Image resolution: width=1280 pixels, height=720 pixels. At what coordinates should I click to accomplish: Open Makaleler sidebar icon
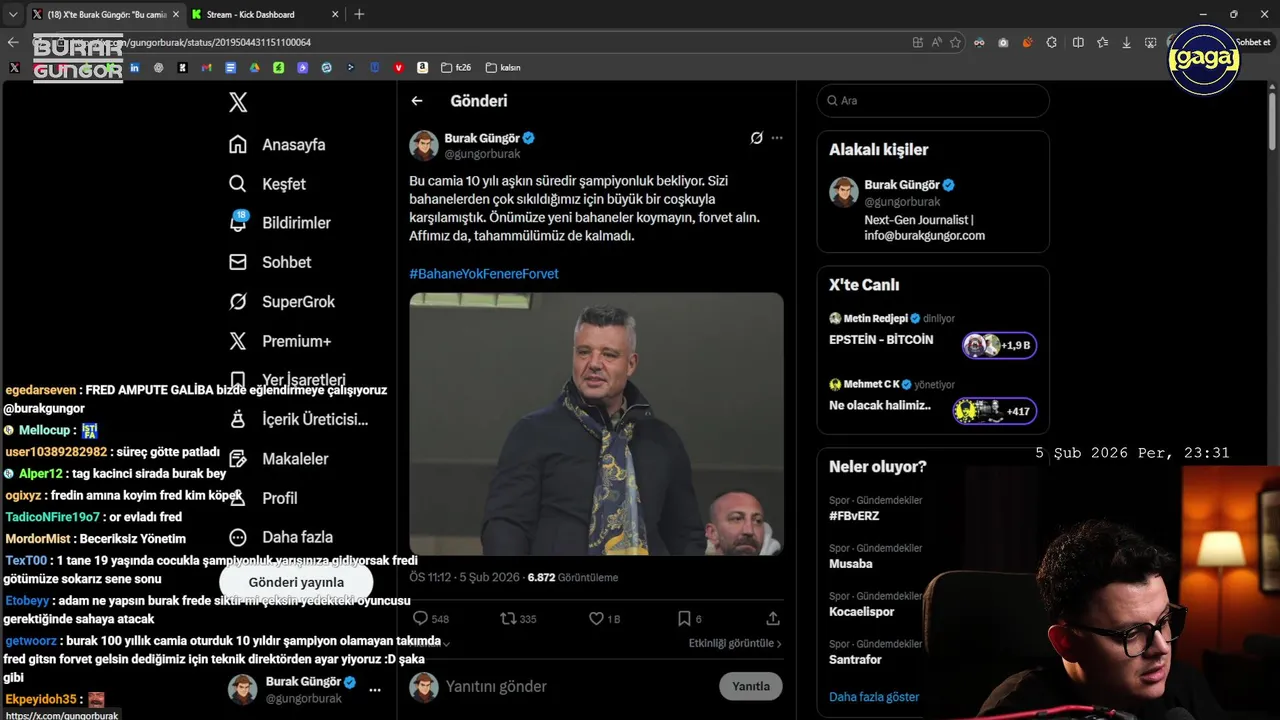[238, 458]
